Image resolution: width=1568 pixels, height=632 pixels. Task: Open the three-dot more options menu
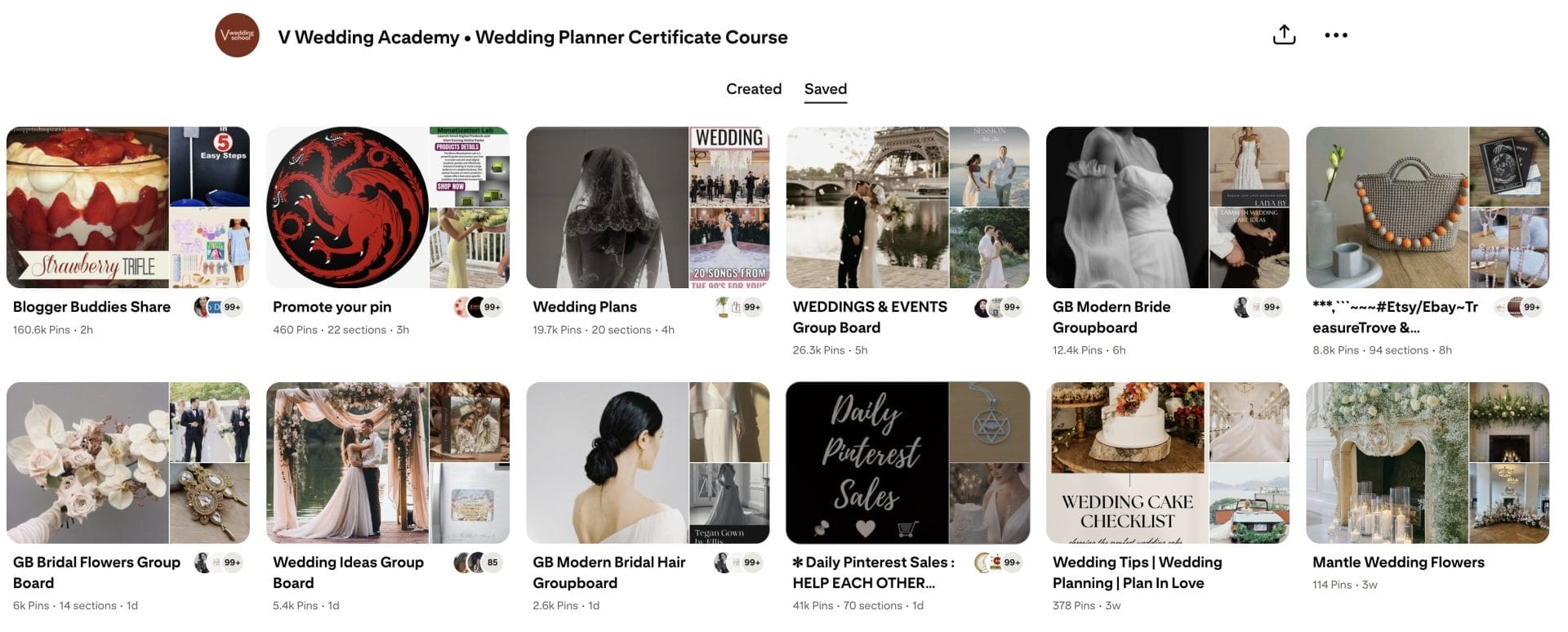pyautogui.click(x=1335, y=35)
